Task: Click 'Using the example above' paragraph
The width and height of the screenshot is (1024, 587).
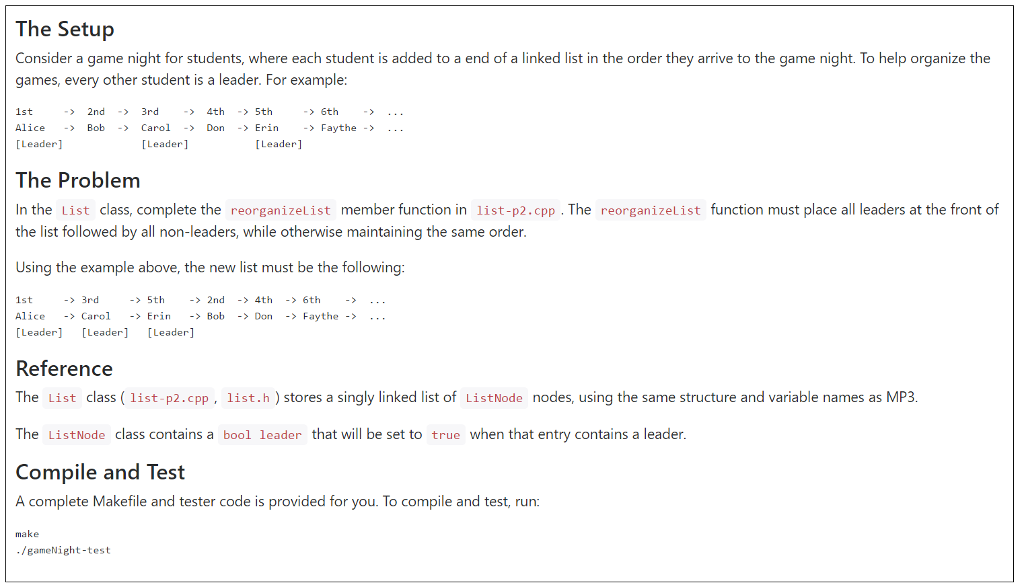Action: point(210,268)
